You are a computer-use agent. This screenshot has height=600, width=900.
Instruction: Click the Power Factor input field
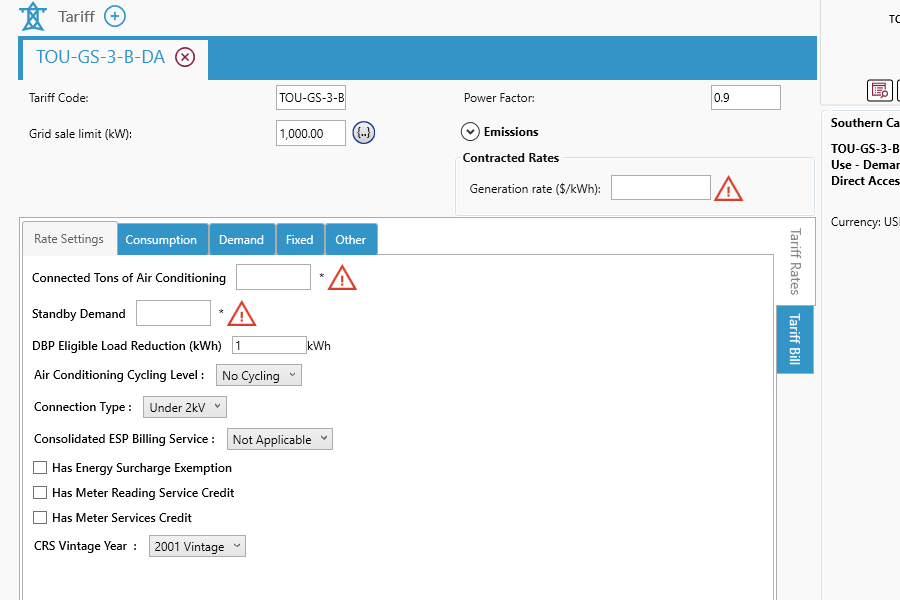tap(745, 98)
